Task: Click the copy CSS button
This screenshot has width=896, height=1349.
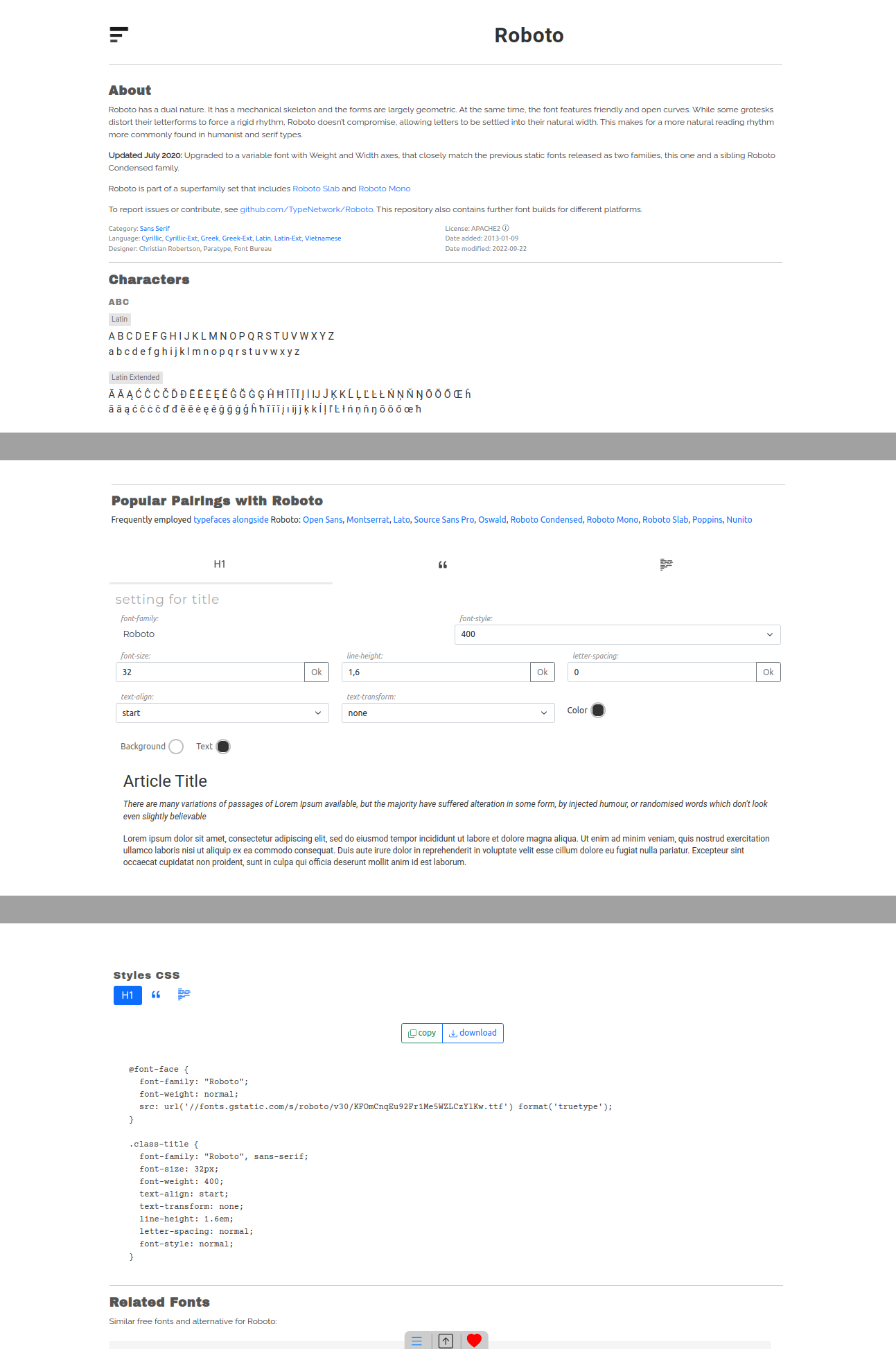Action: [422, 1033]
